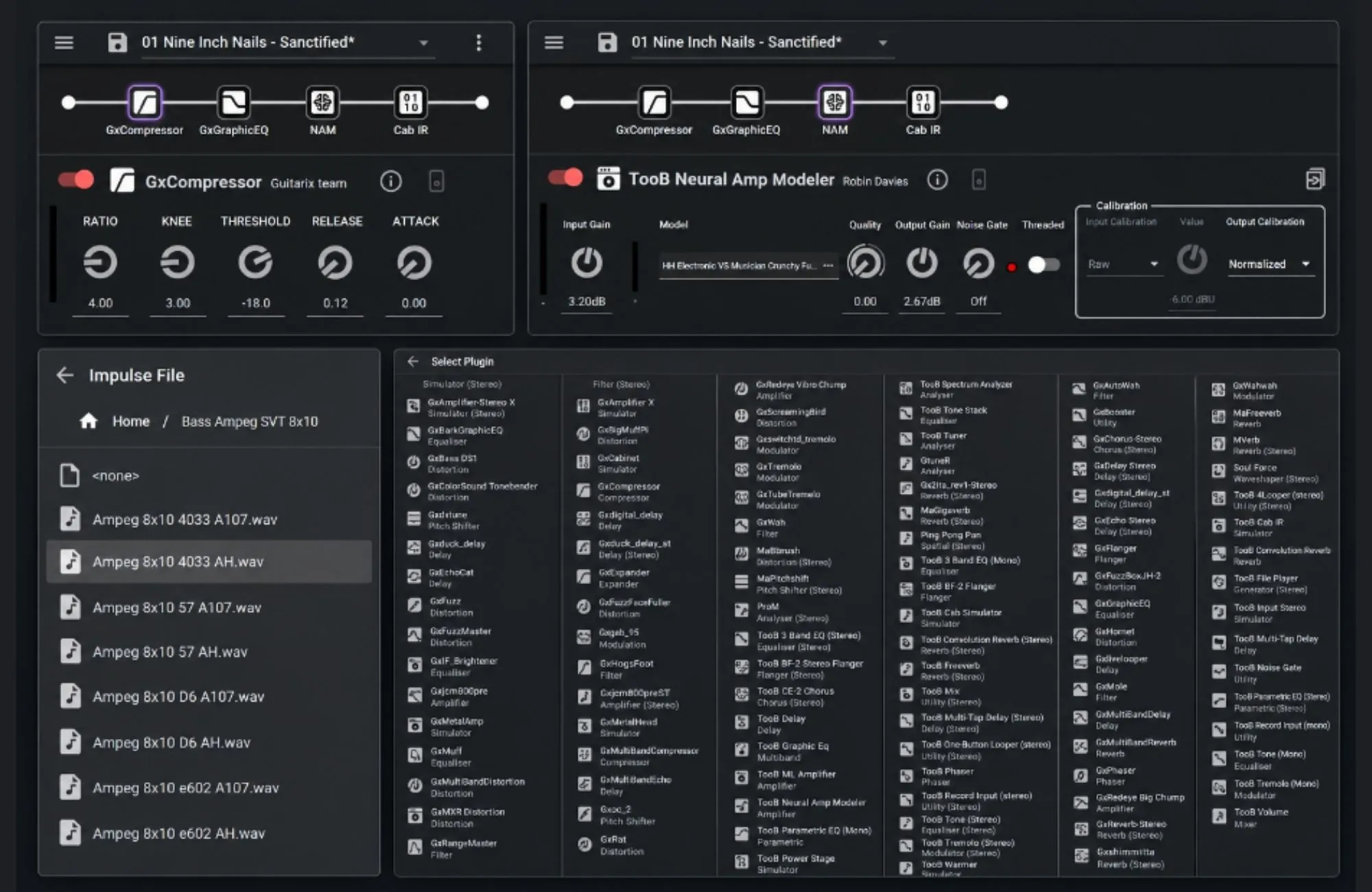1372x892 pixels.
Task: Open hamburger menu in right preset panel
Action: [x=554, y=43]
